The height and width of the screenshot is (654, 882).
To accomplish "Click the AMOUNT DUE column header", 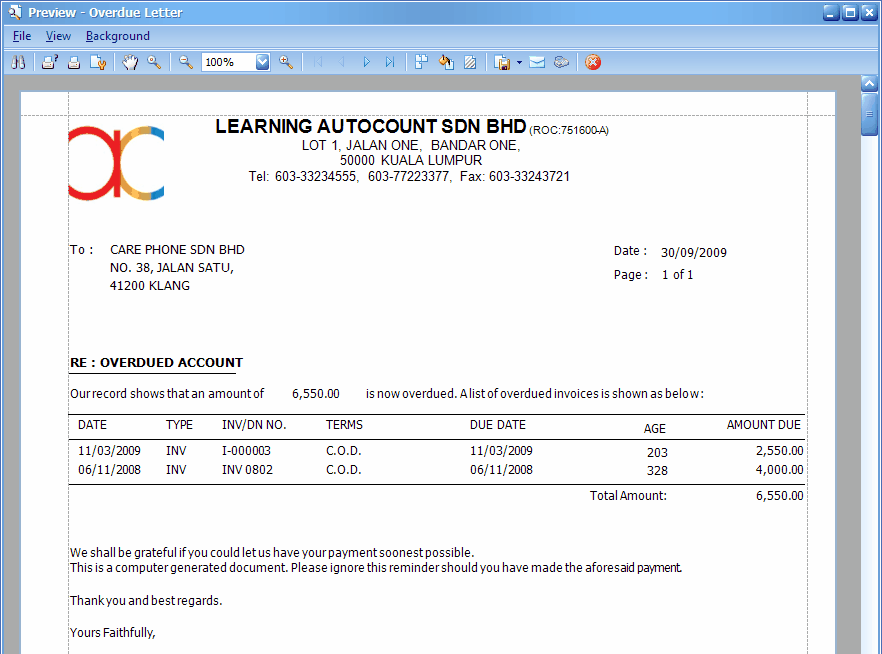I will tap(763, 425).
